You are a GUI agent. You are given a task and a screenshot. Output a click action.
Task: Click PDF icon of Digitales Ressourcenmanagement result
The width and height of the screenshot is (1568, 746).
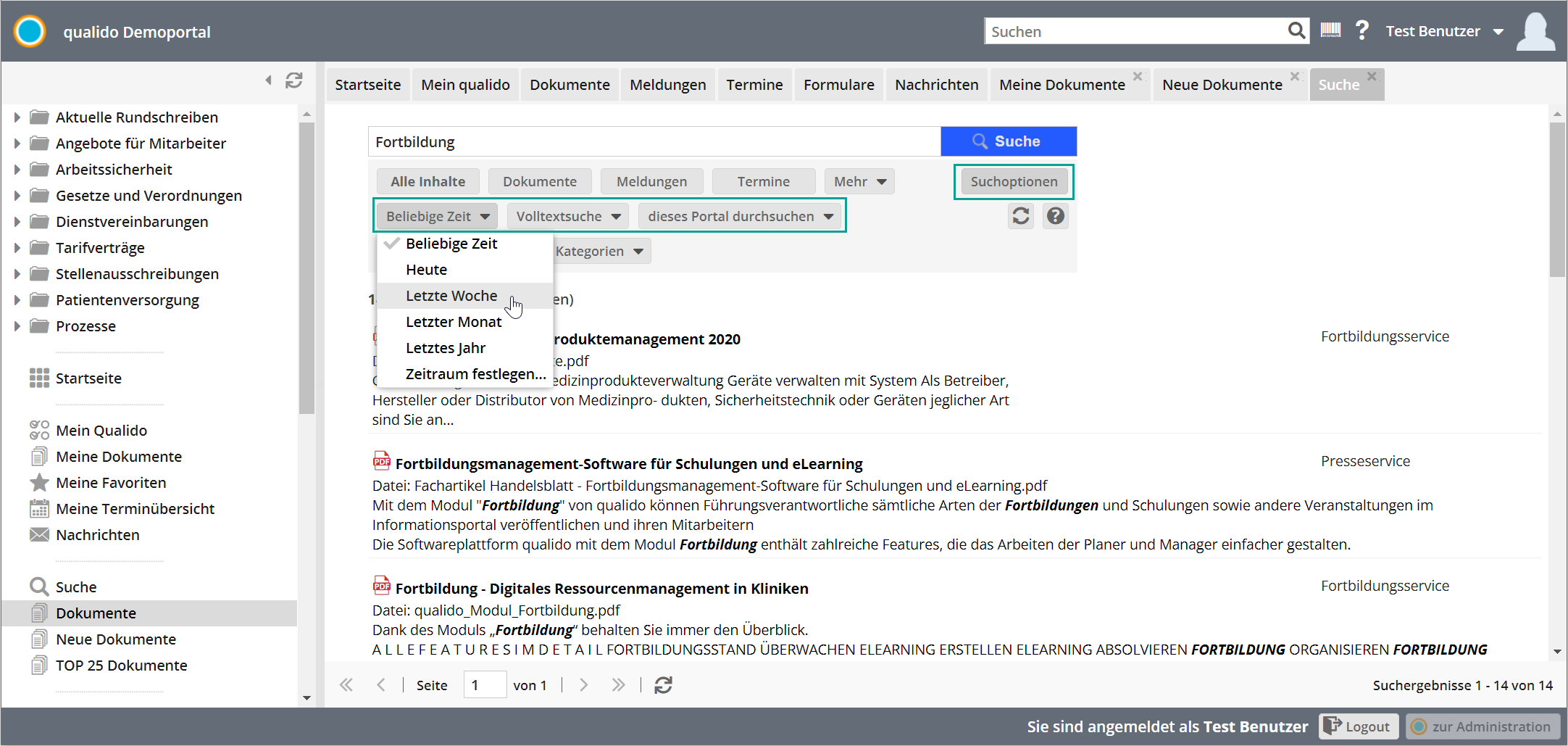coord(381,586)
